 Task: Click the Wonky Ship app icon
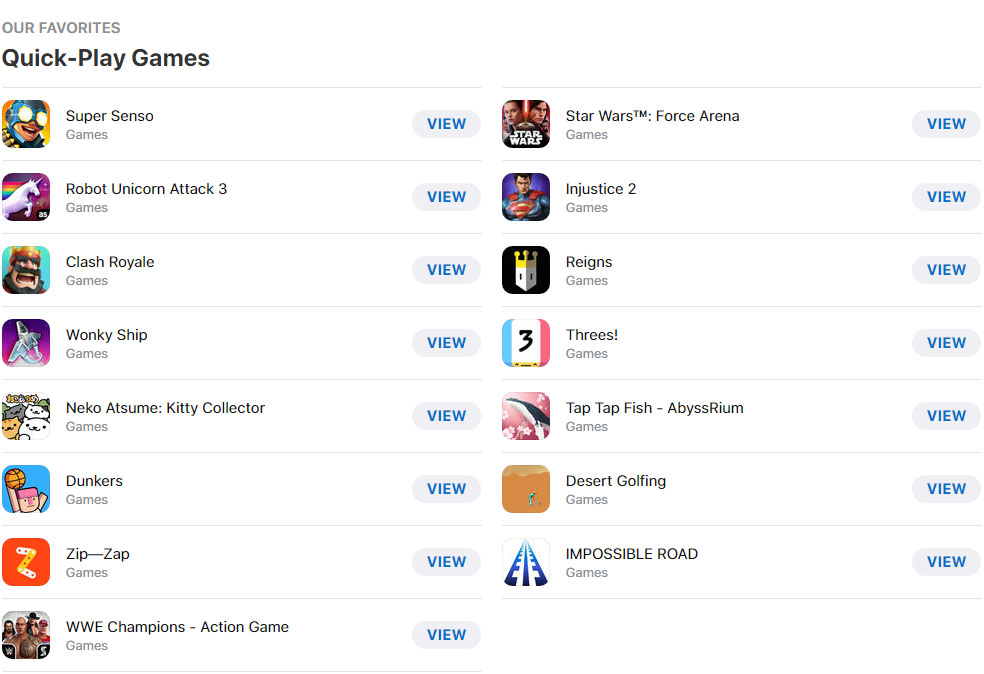[x=26, y=343]
